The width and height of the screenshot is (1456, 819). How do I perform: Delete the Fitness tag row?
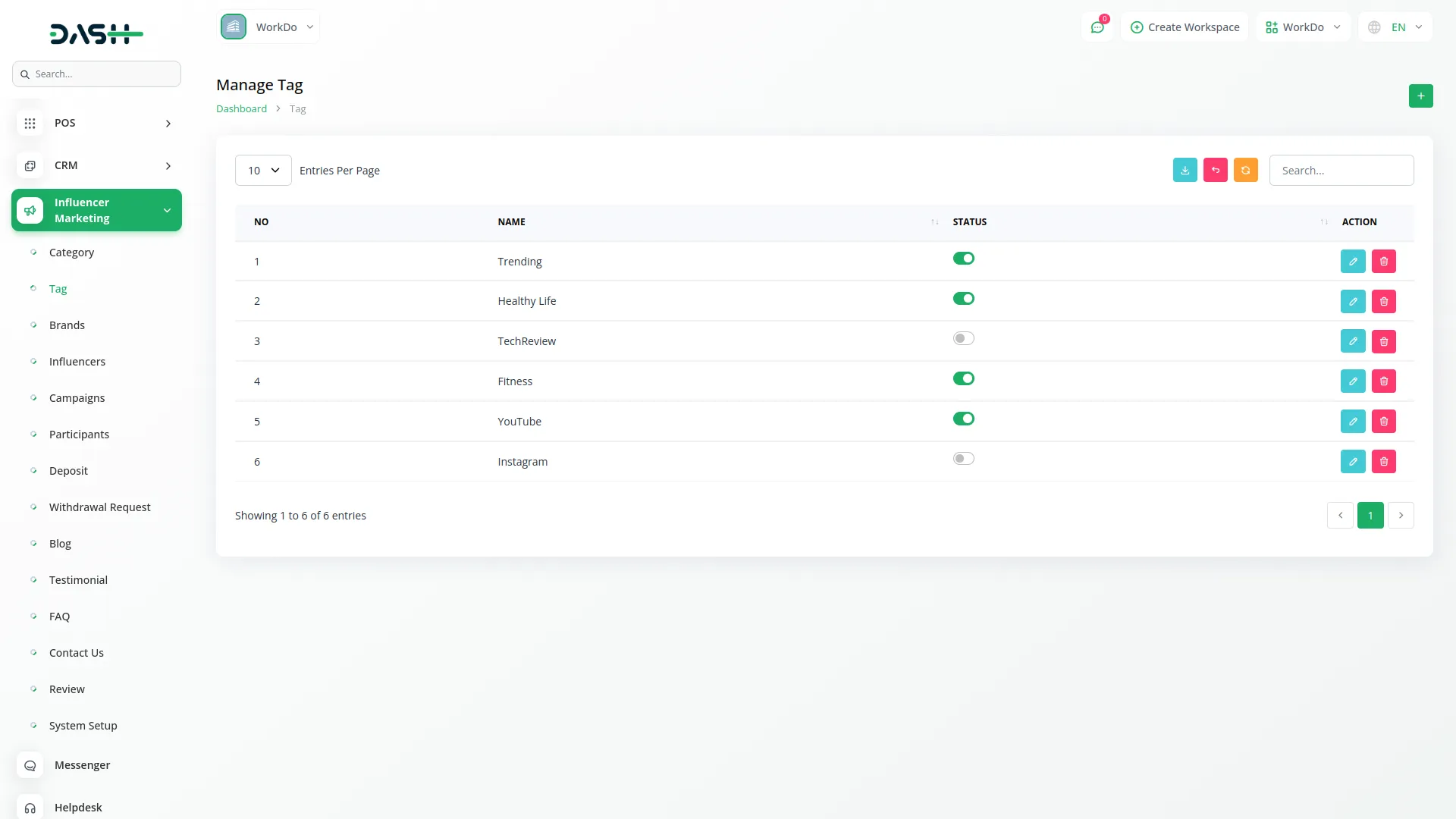tap(1383, 381)
